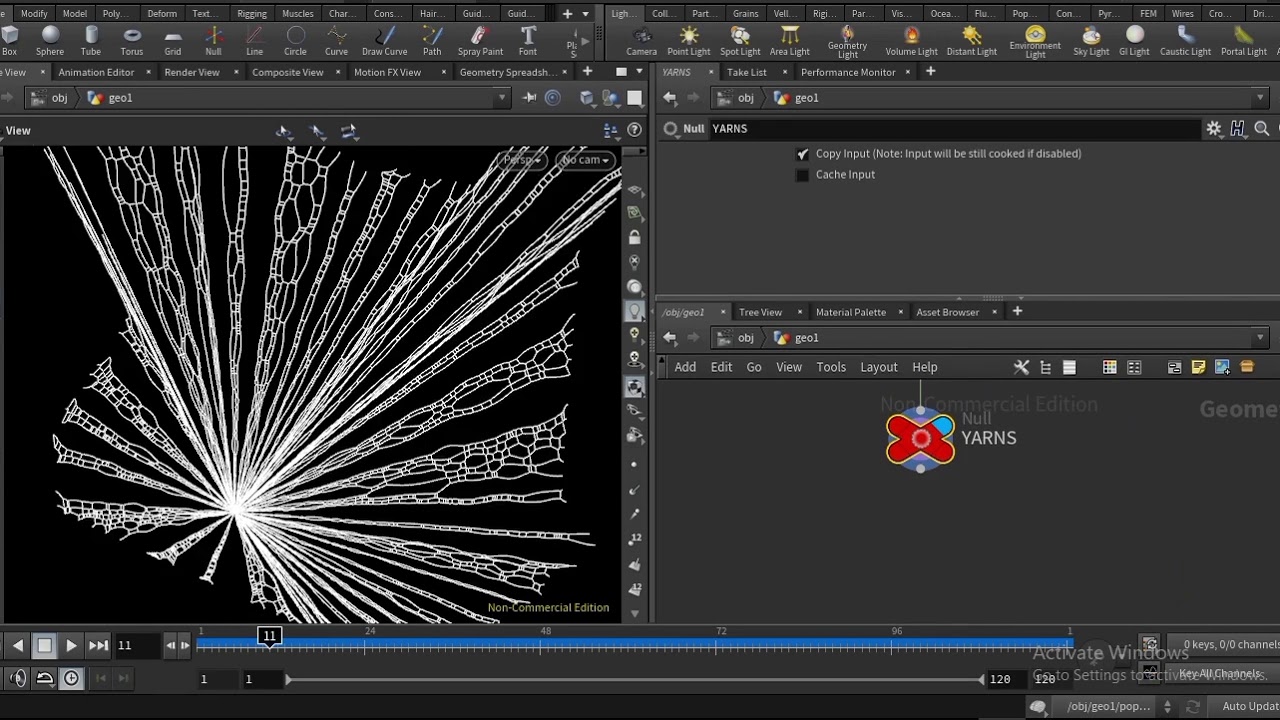1280x720 pixels.
Task: Select the Sphere shelf tool
Action: [50, 41]
